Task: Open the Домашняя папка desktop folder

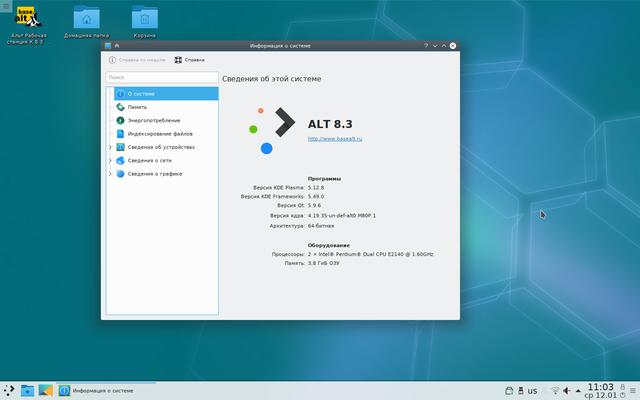Action: pyautogui.click(x=87, y=22)
